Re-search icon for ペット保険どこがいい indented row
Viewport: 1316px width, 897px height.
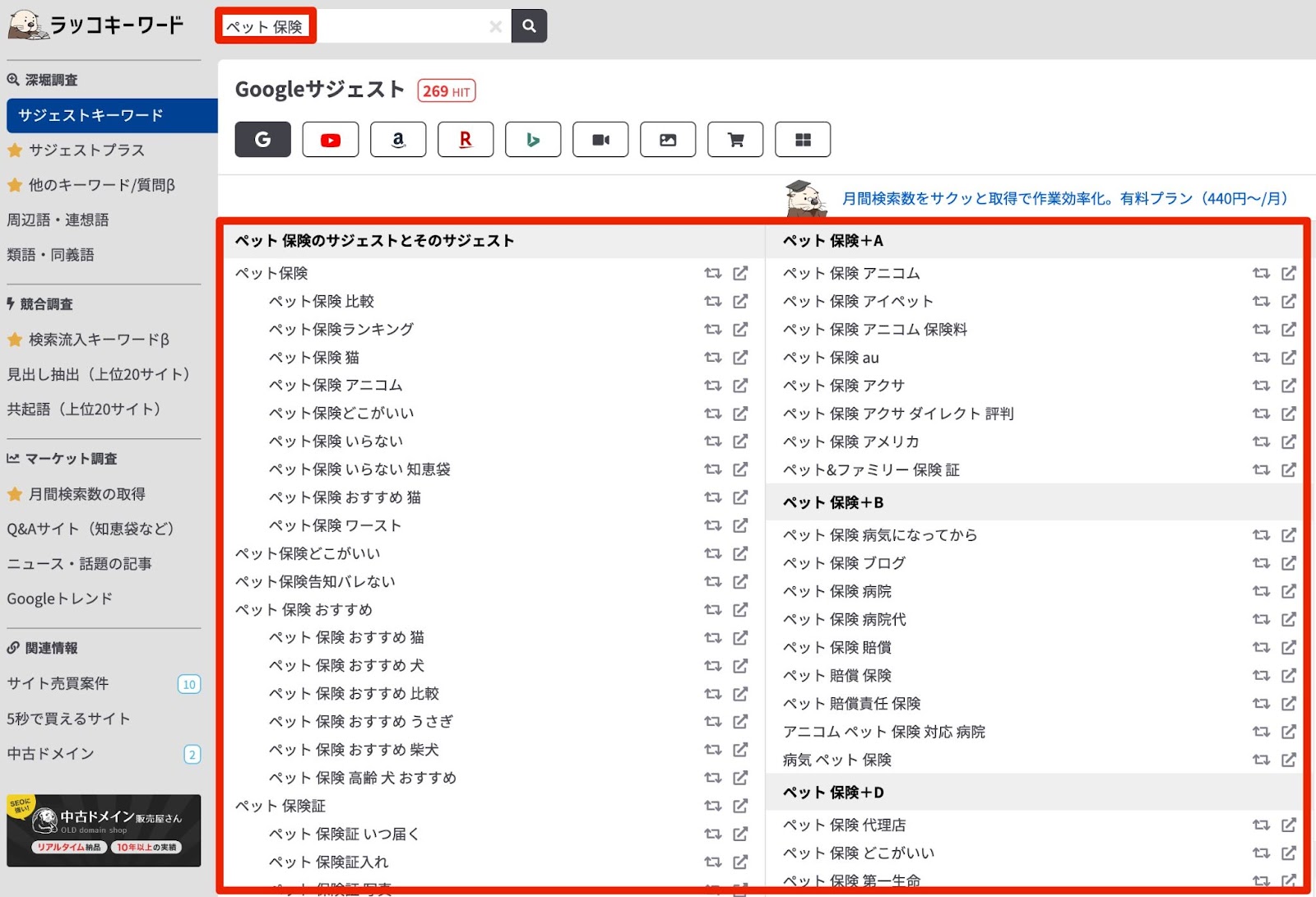pos(712,413)
